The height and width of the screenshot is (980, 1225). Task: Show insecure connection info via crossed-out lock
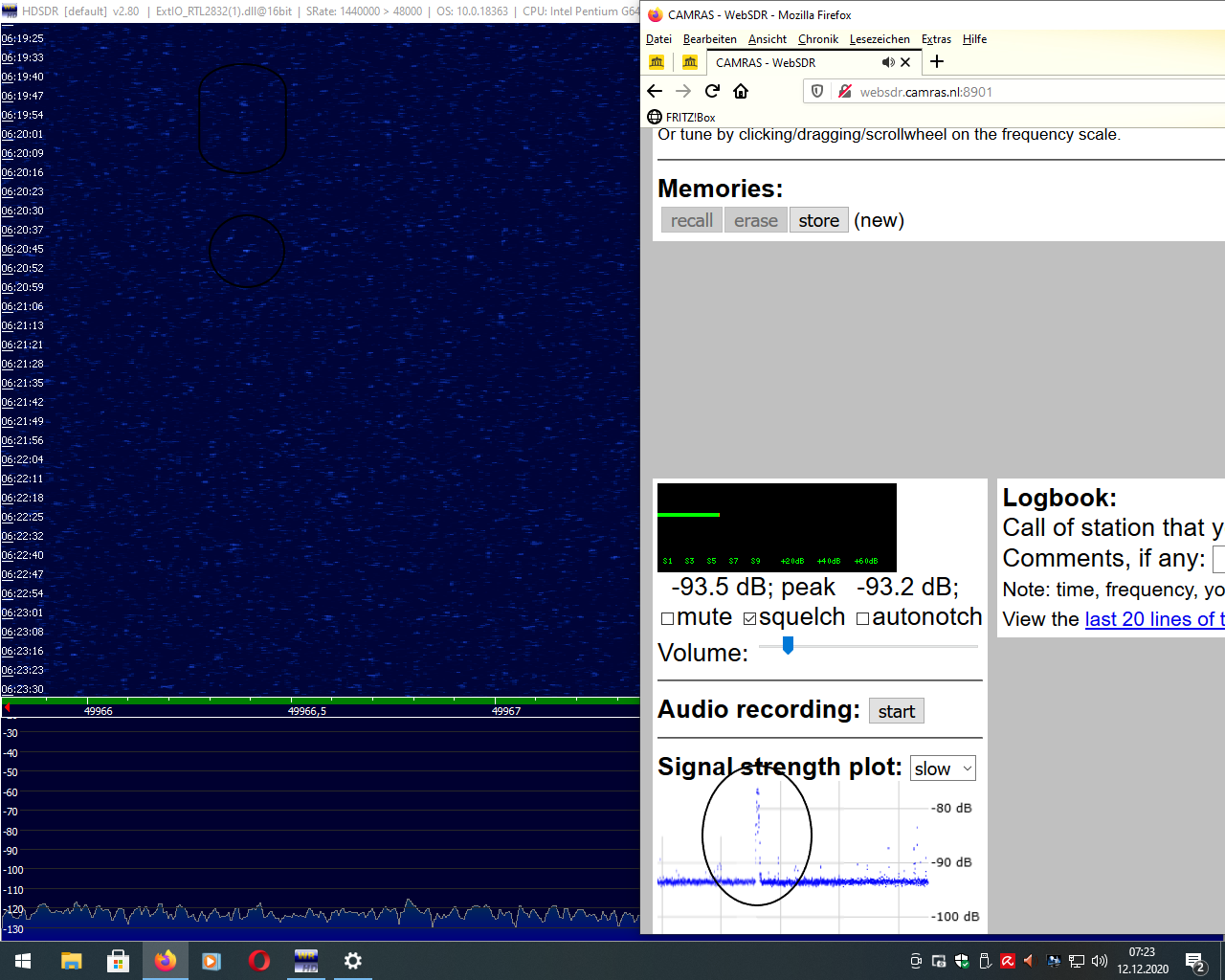tap(845, 91)
